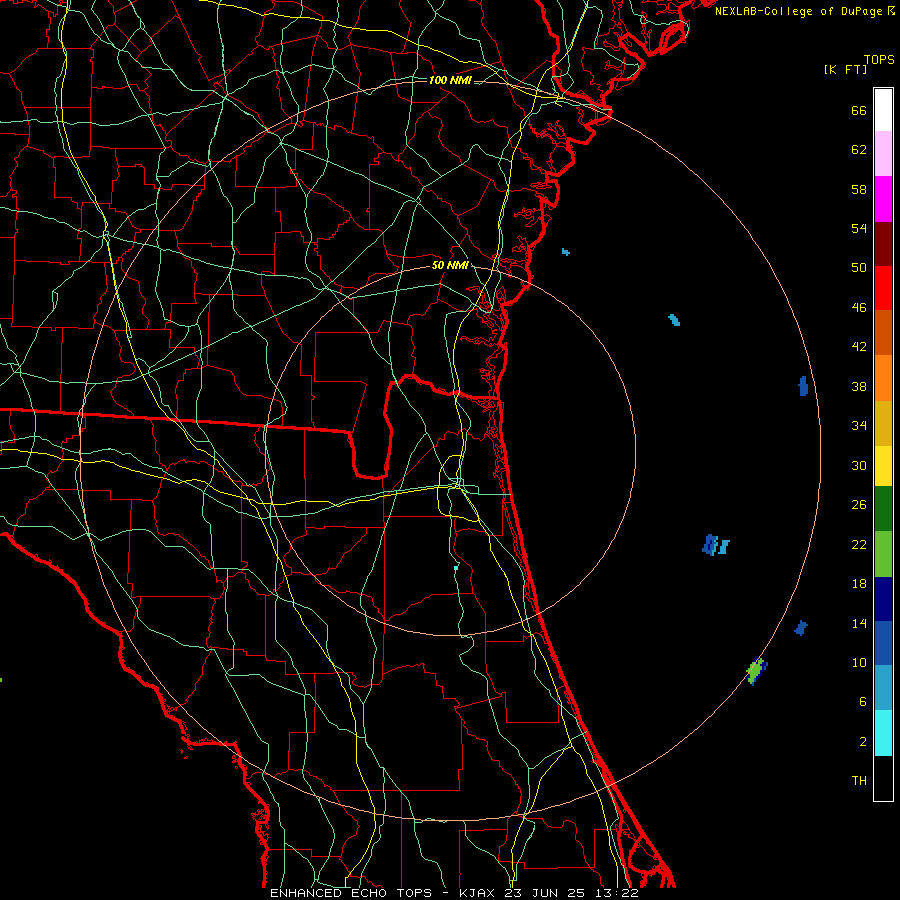Screen dimensions: 900x900
Task: Click the '10' legend value
Action: [x=859, y=662]
